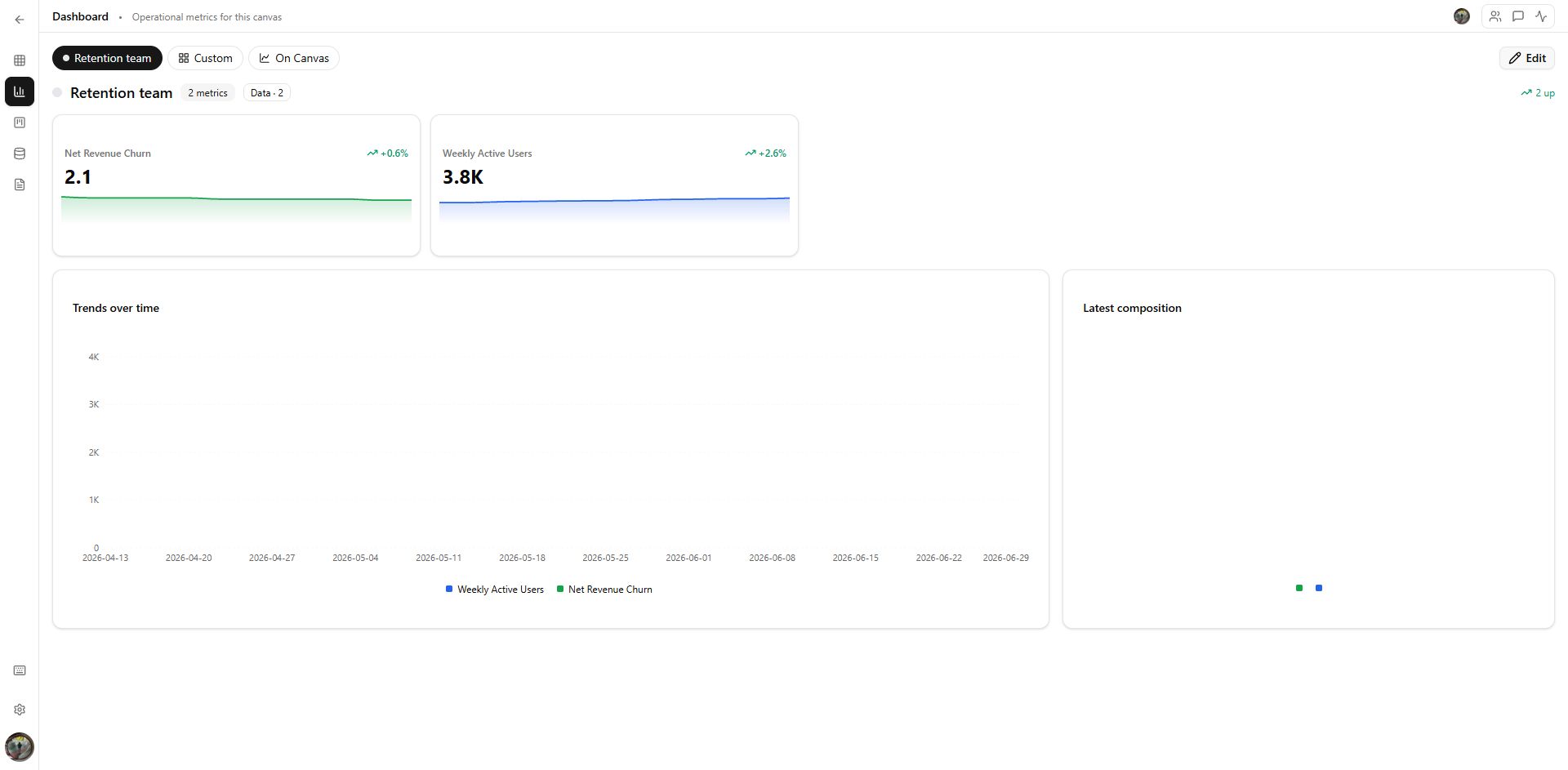Open the documents icon in sidebar
1568x770 pixels.
[x=20, y=185]
